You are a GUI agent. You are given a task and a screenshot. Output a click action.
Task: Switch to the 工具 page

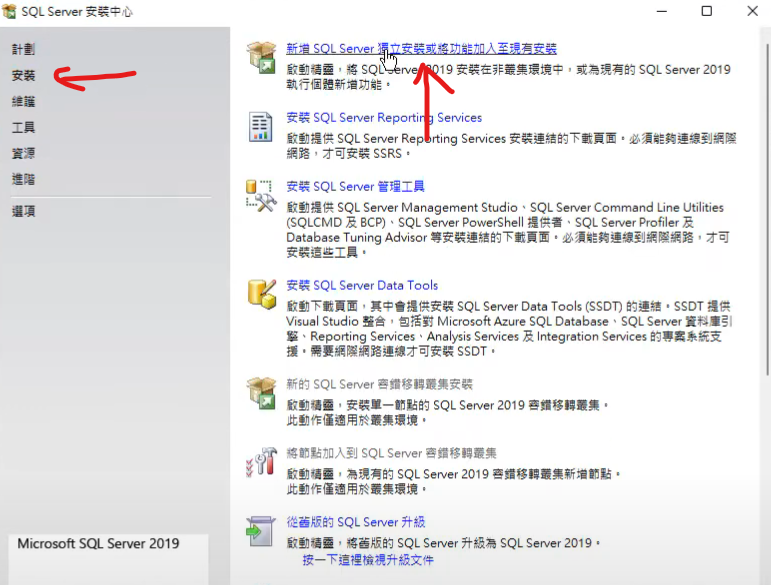pyautogui.click(x=24, y=127)
